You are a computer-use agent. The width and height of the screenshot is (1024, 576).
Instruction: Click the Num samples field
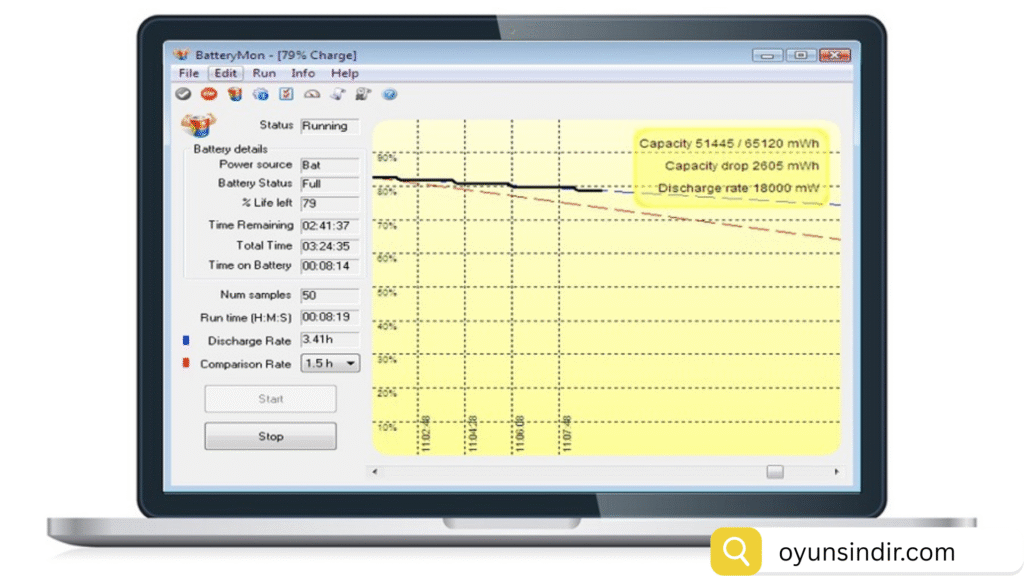tap(330, 295)
